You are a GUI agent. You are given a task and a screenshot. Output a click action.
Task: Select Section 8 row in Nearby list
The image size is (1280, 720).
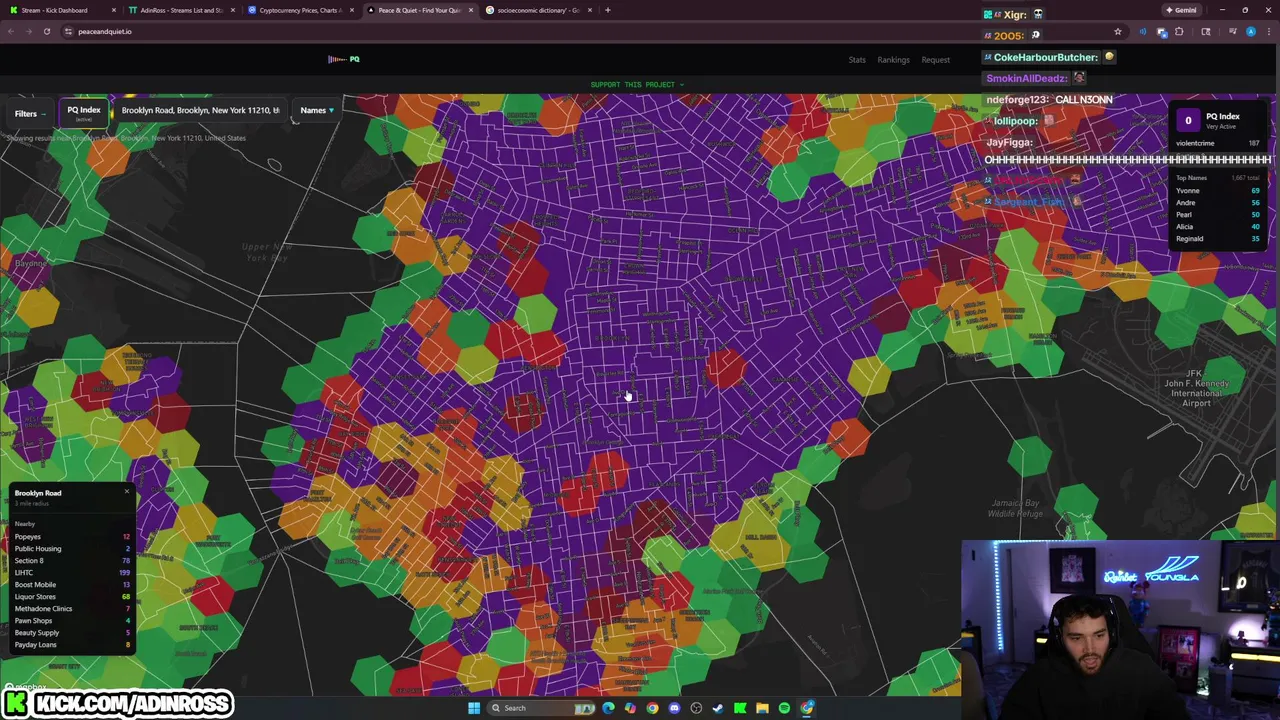pos(72,561)
